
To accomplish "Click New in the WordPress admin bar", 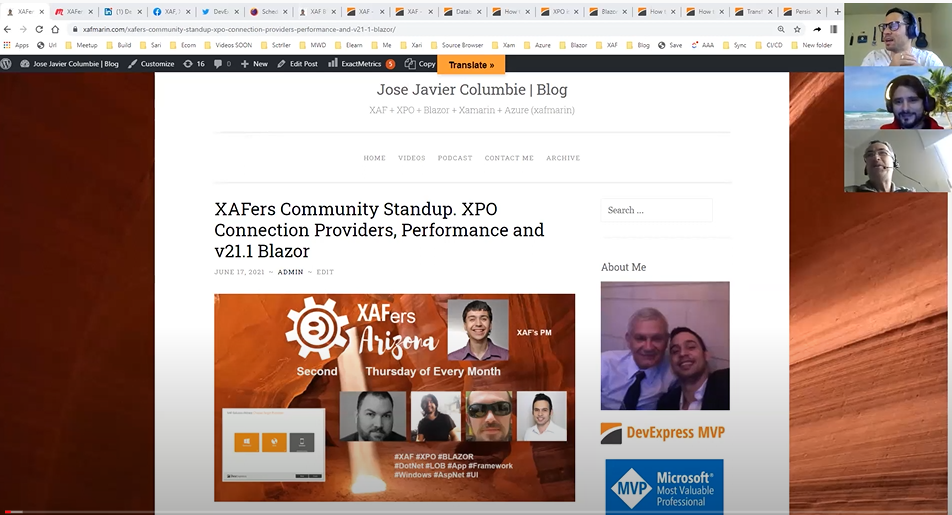I will point(254,64).
